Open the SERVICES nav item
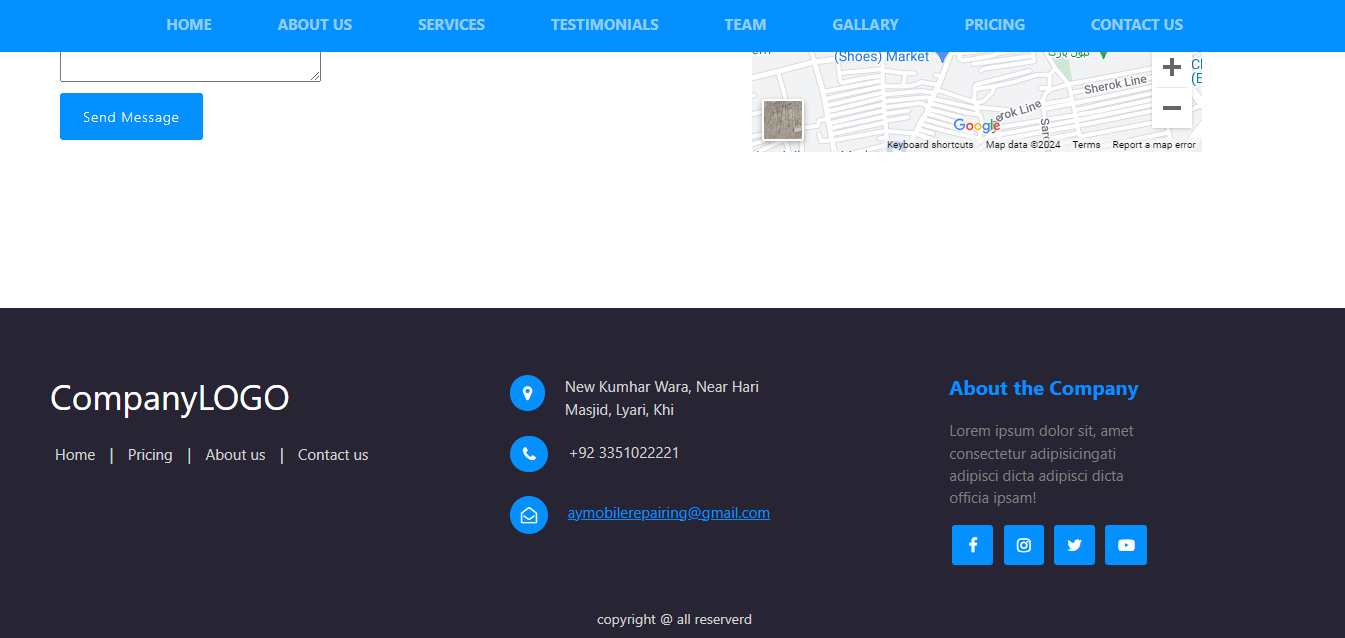Screen dimensions: 1345x638 [x=451, y=25]
